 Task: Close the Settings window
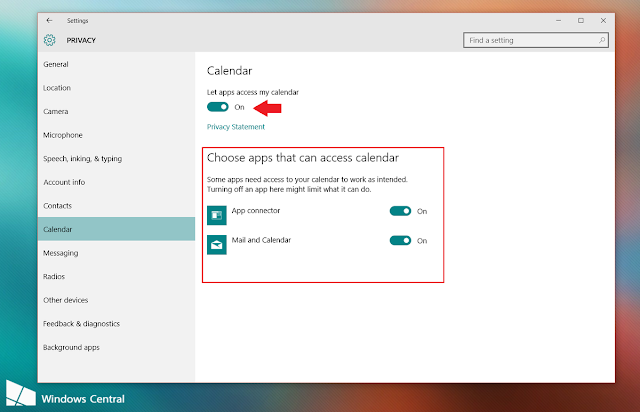[x=603, y=20]
